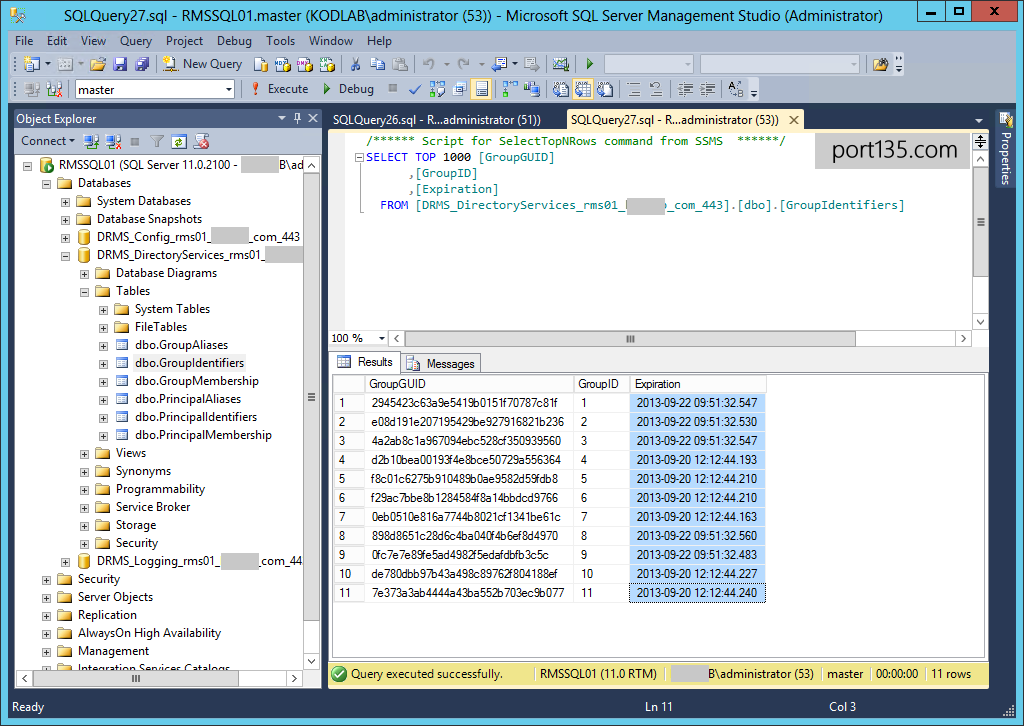This screenshot has width=1024, height=726.
Task: Click the Parse query checkmark icon
Action: (x=415, y=89)
